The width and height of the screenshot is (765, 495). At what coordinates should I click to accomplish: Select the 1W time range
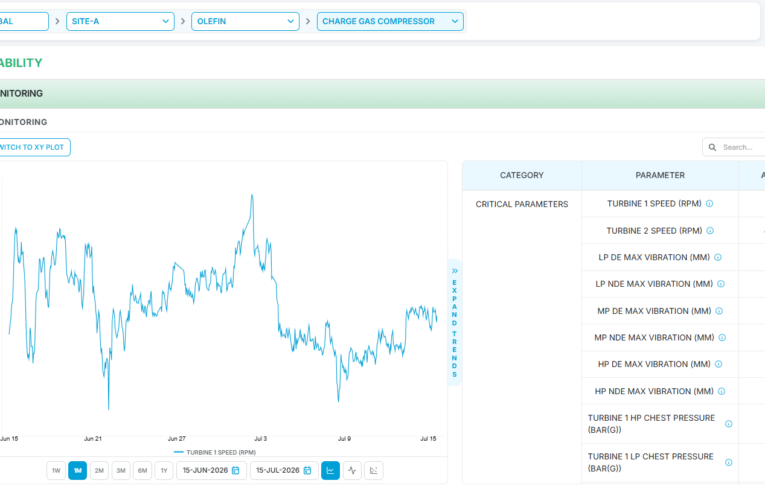point(56,471)
